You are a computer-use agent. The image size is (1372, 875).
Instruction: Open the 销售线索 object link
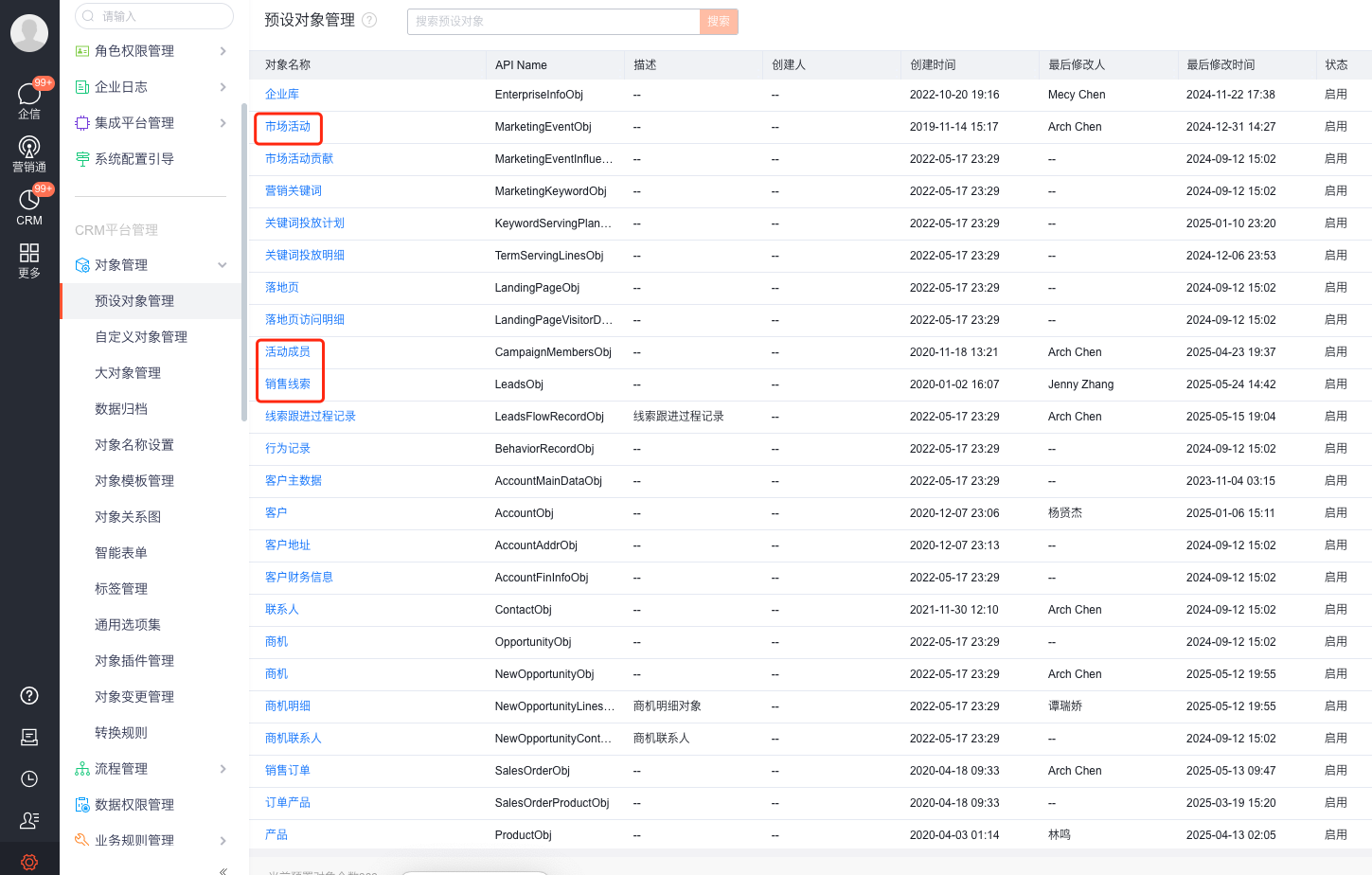click(288, 384)
